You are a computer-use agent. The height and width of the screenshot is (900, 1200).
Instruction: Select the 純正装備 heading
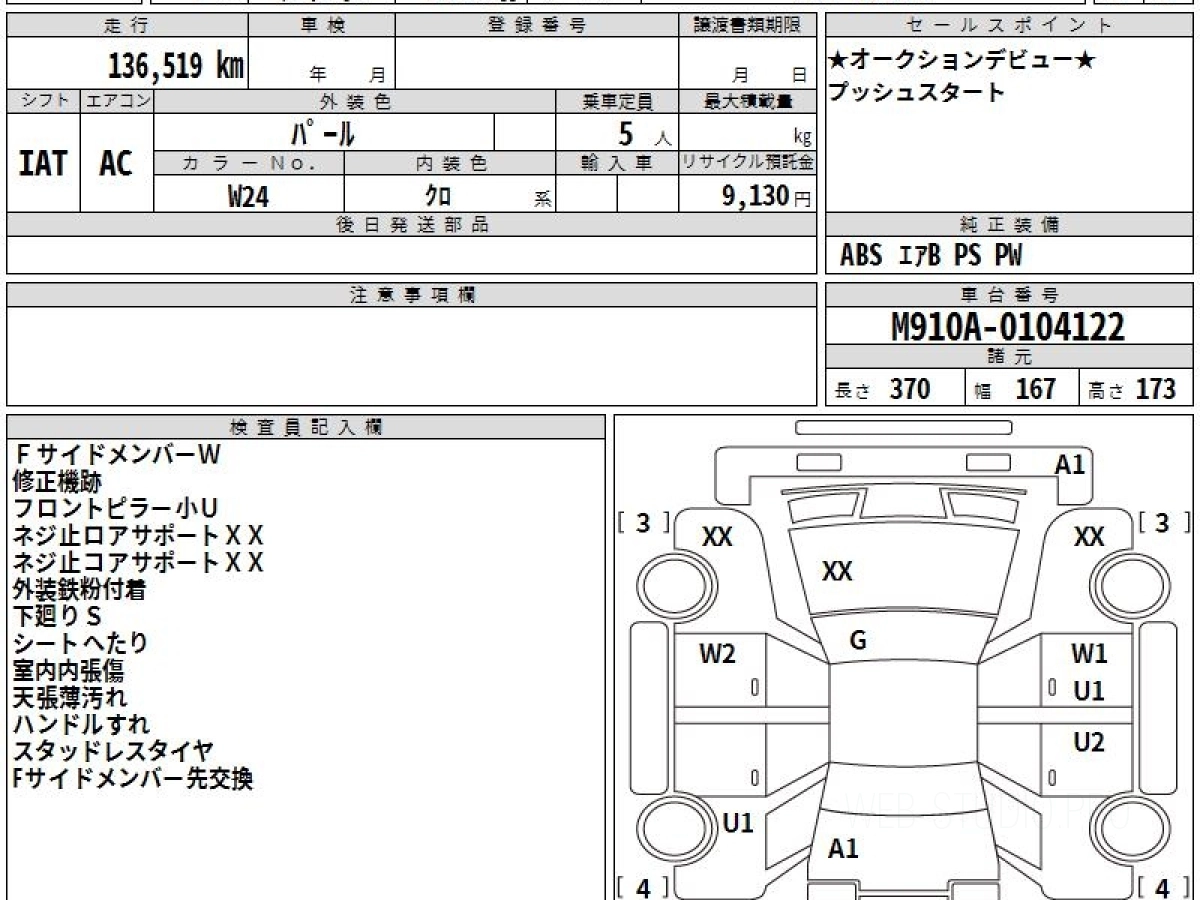click(1009, 225)
